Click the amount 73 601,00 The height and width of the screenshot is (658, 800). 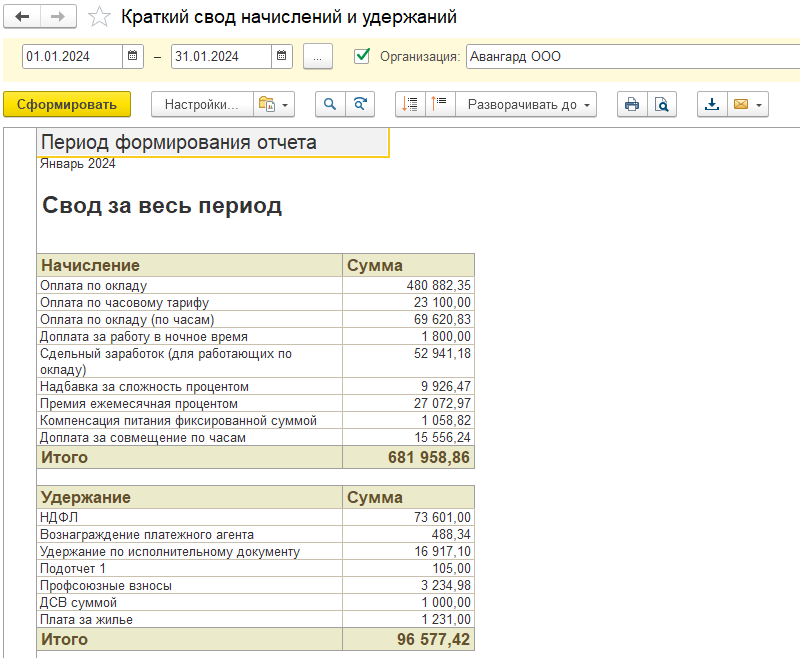[x=442, y=517]
